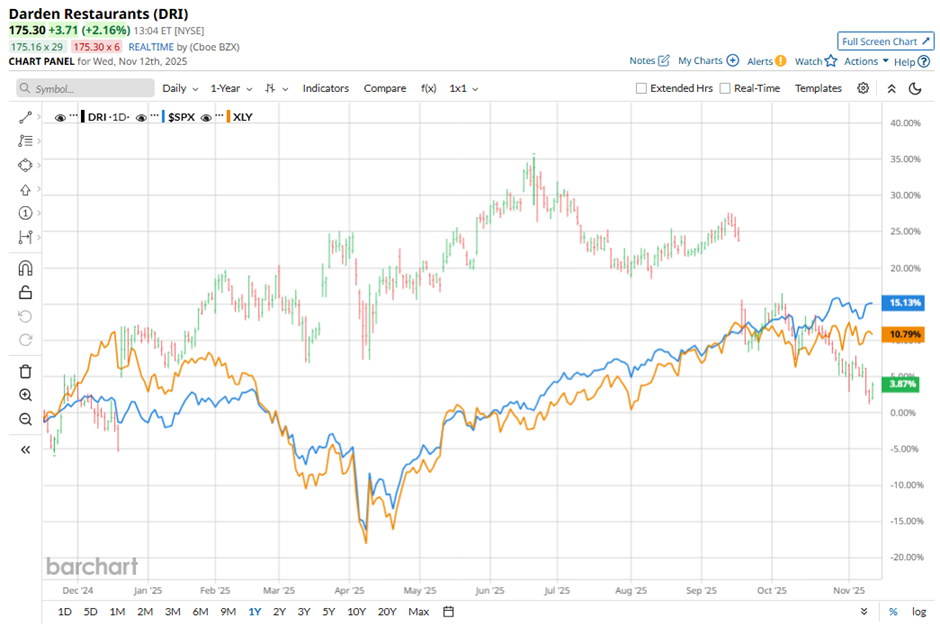Select the 6M time range
Screen dimensions: 940x627
click(x=200, y=611)
